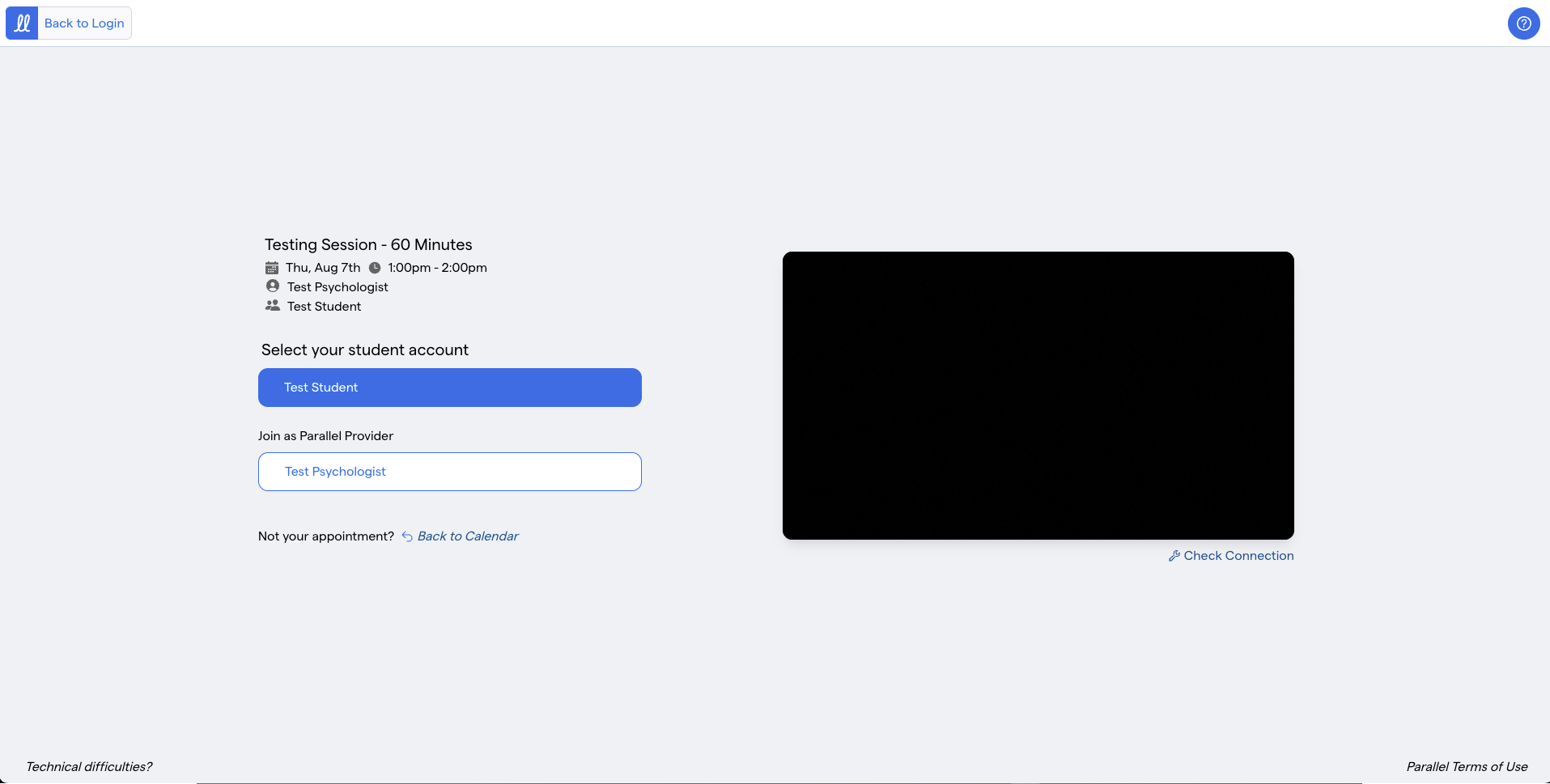This screenshot has height=784, width=1550.
Task: Click the Testing Session - 60 Minutes title
Action: pyautogui.click(x=368, y=244)
